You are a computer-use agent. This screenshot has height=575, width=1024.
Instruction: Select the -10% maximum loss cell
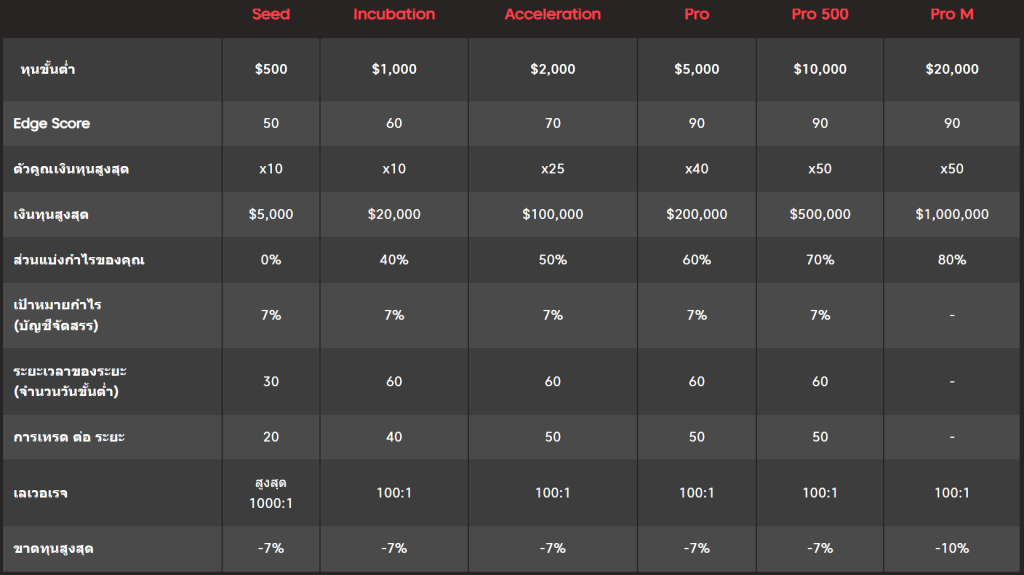click(951, 548)
